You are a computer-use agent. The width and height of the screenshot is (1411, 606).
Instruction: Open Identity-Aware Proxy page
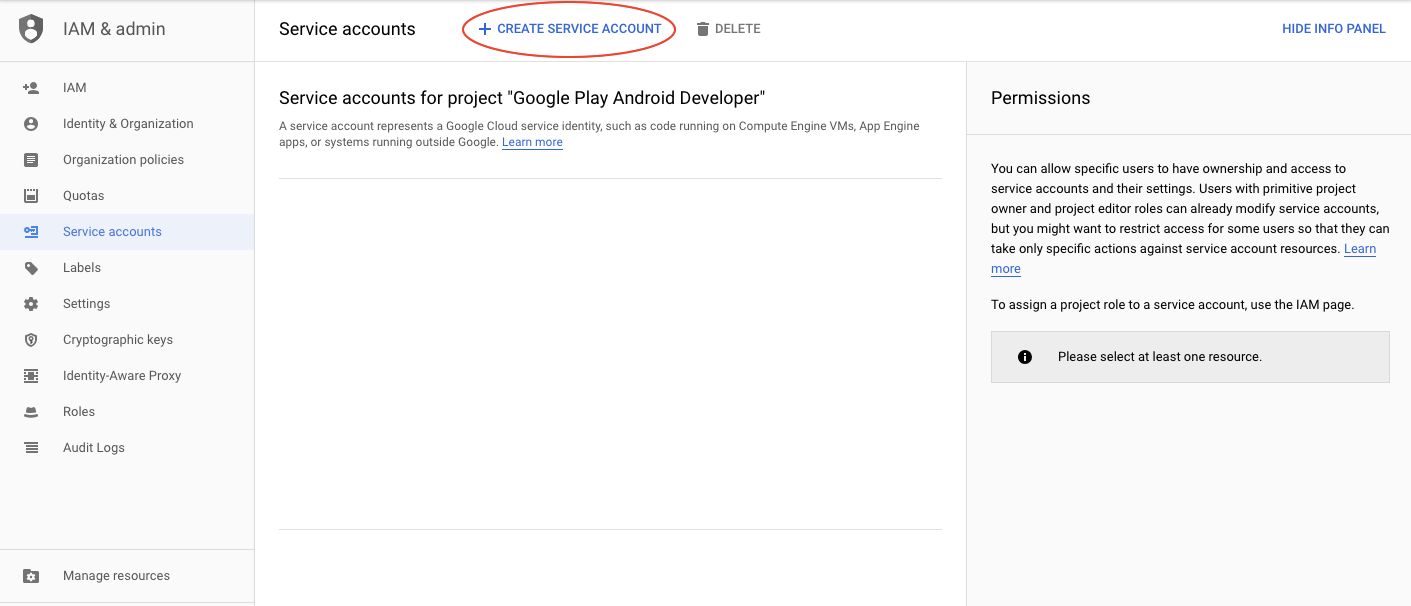(127, 376)
